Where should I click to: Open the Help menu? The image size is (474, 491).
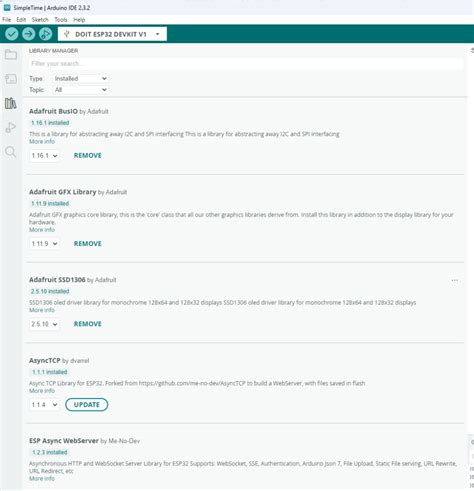pyautogui.click(x=79, y=20)
